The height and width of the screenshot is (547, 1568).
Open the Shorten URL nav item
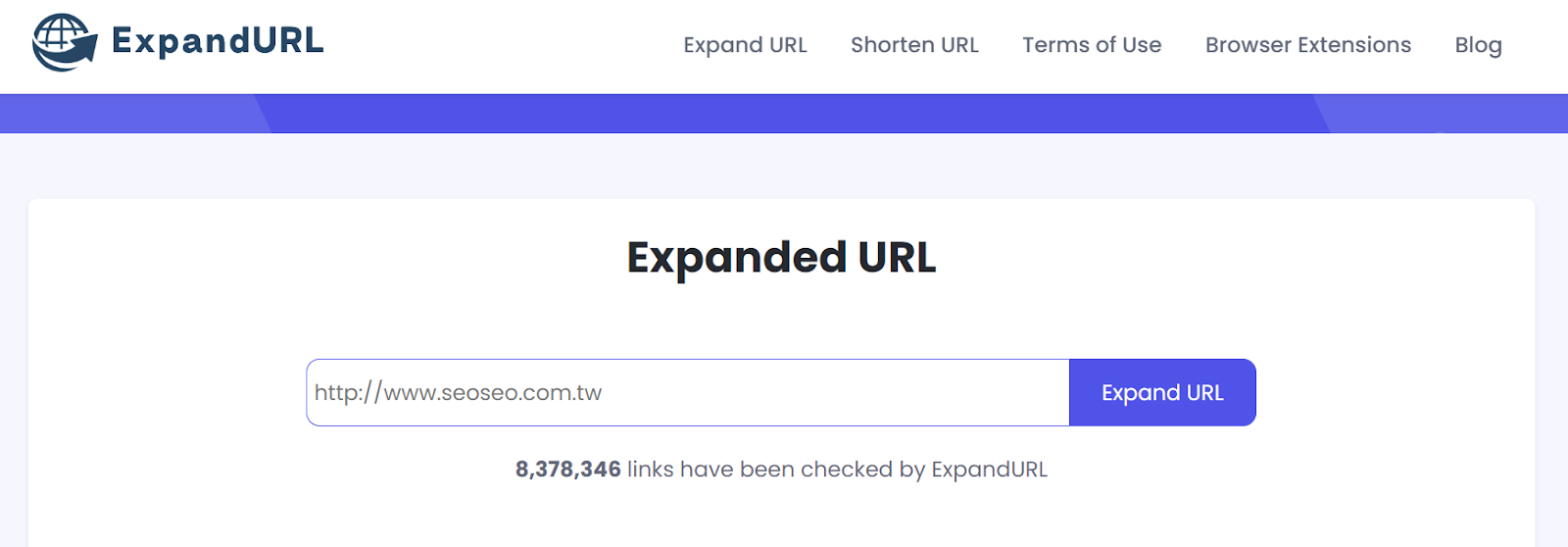point(914,45)
